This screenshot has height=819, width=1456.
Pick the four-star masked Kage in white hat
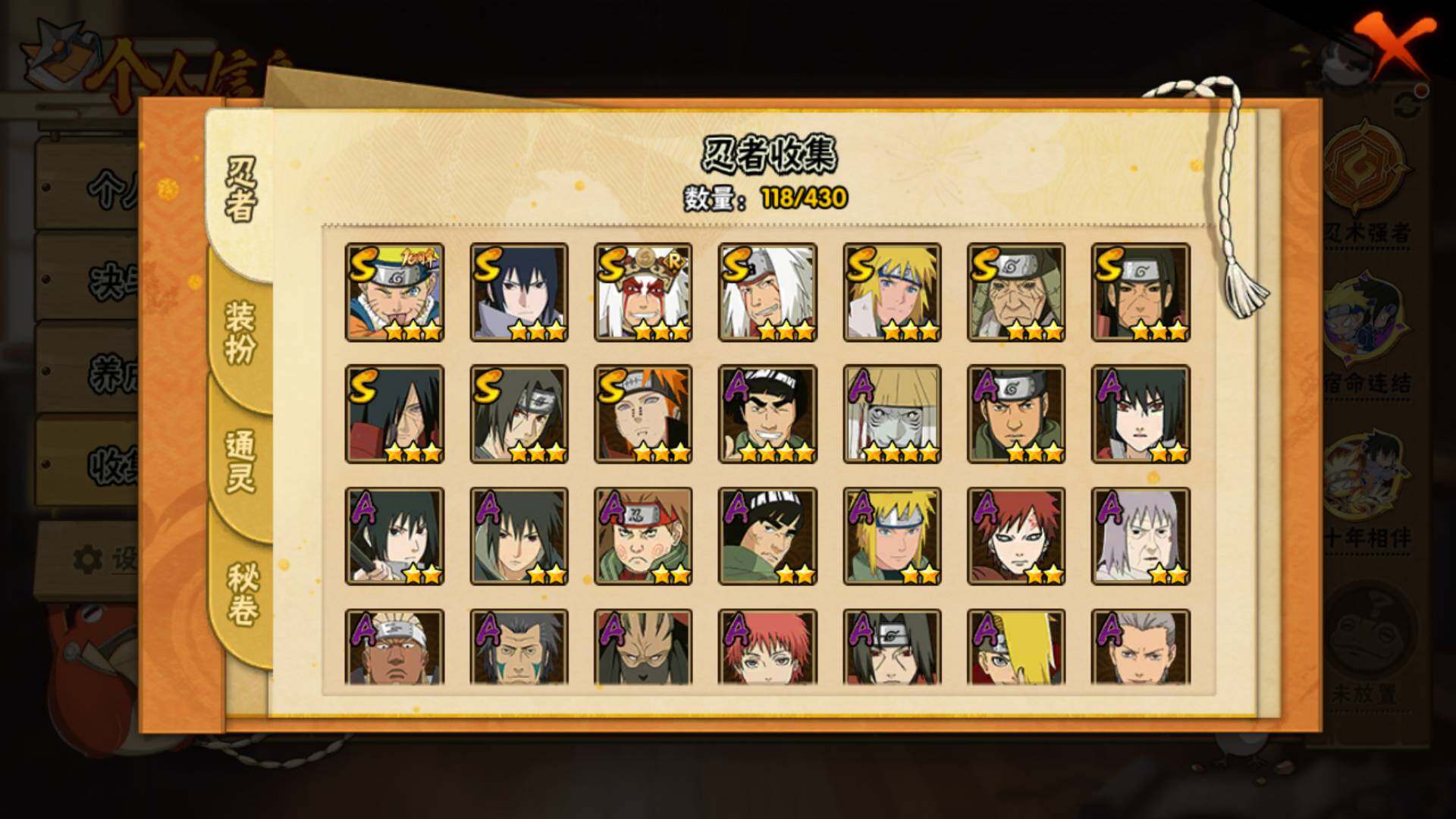coord(892,414)
